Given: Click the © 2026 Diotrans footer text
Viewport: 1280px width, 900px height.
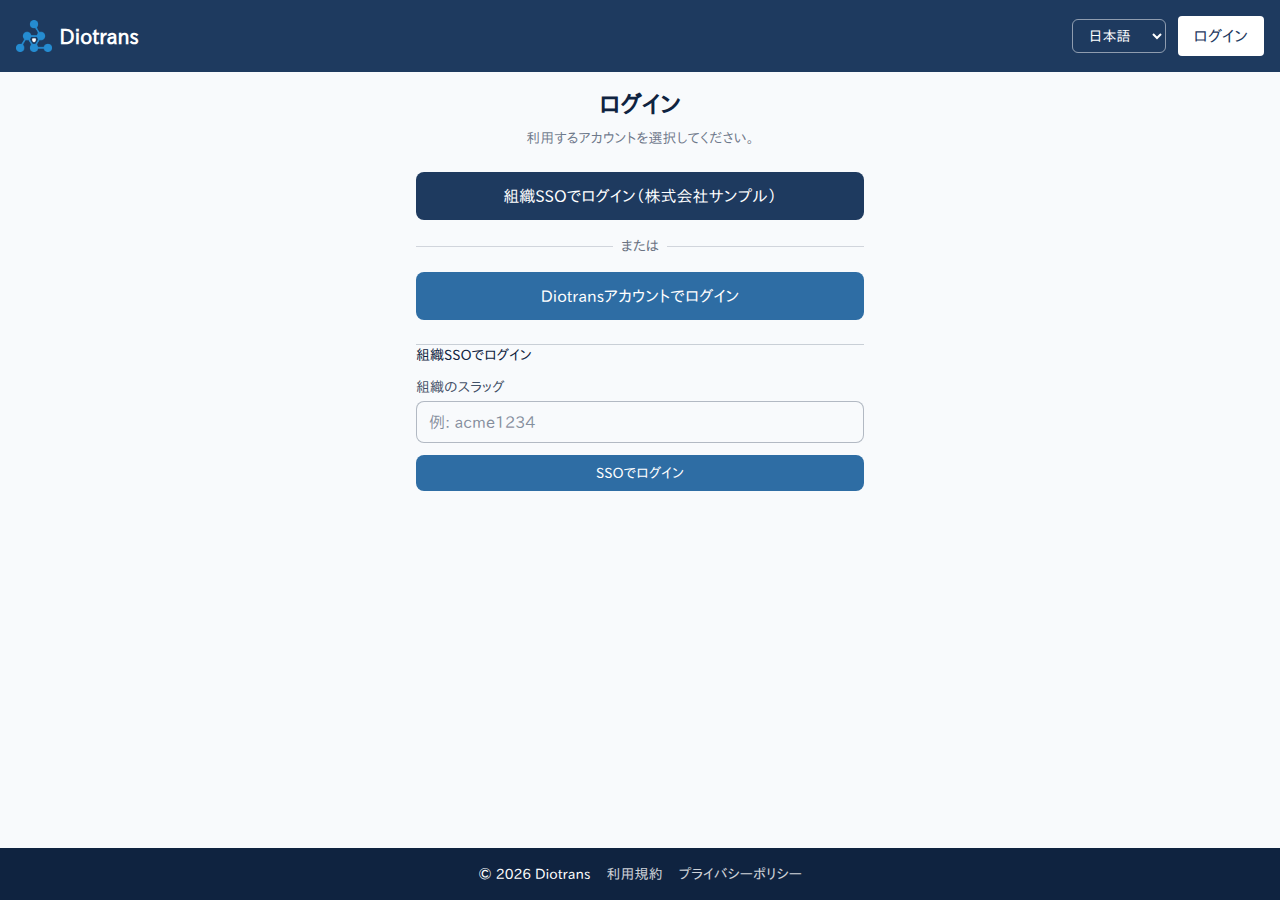Looking at the screenshot, I should (534, 874).
